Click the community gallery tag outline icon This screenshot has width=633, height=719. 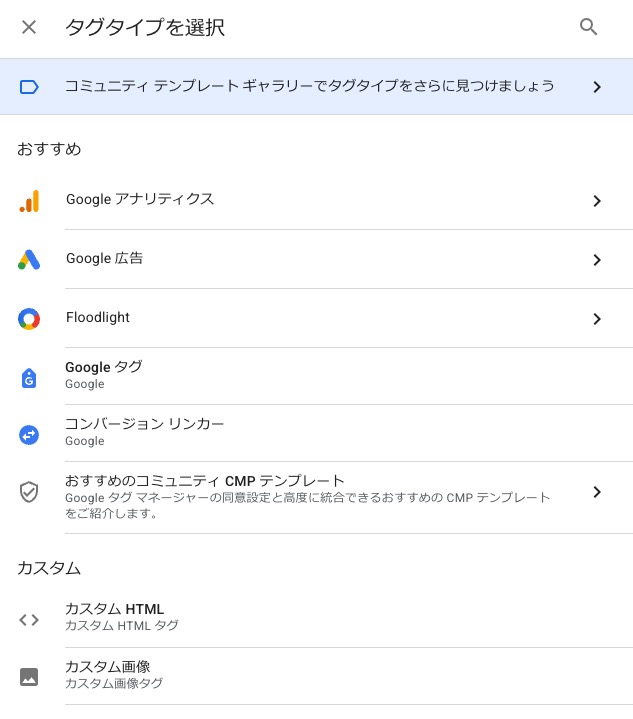pos(29,87)
